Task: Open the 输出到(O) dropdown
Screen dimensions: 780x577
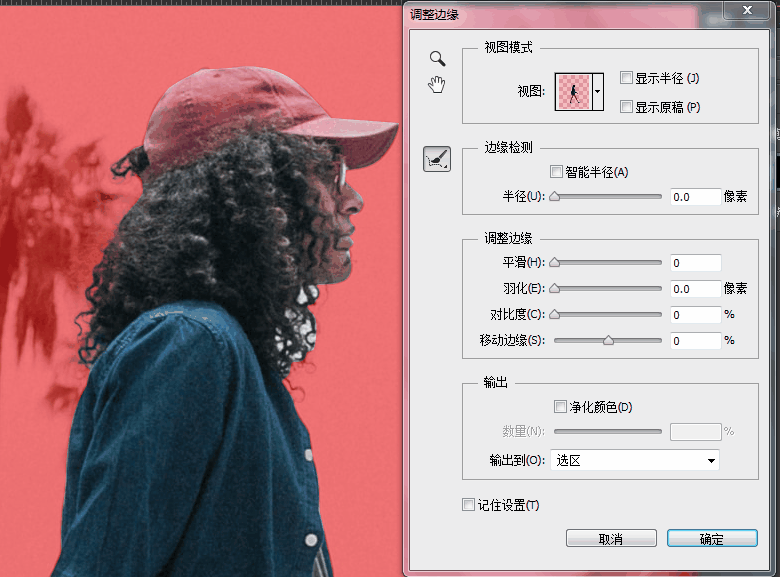Action: point(635,461)
